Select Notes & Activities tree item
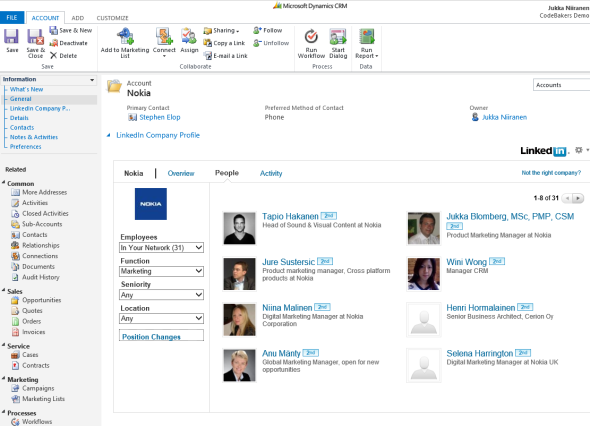 tap(34, 137)
